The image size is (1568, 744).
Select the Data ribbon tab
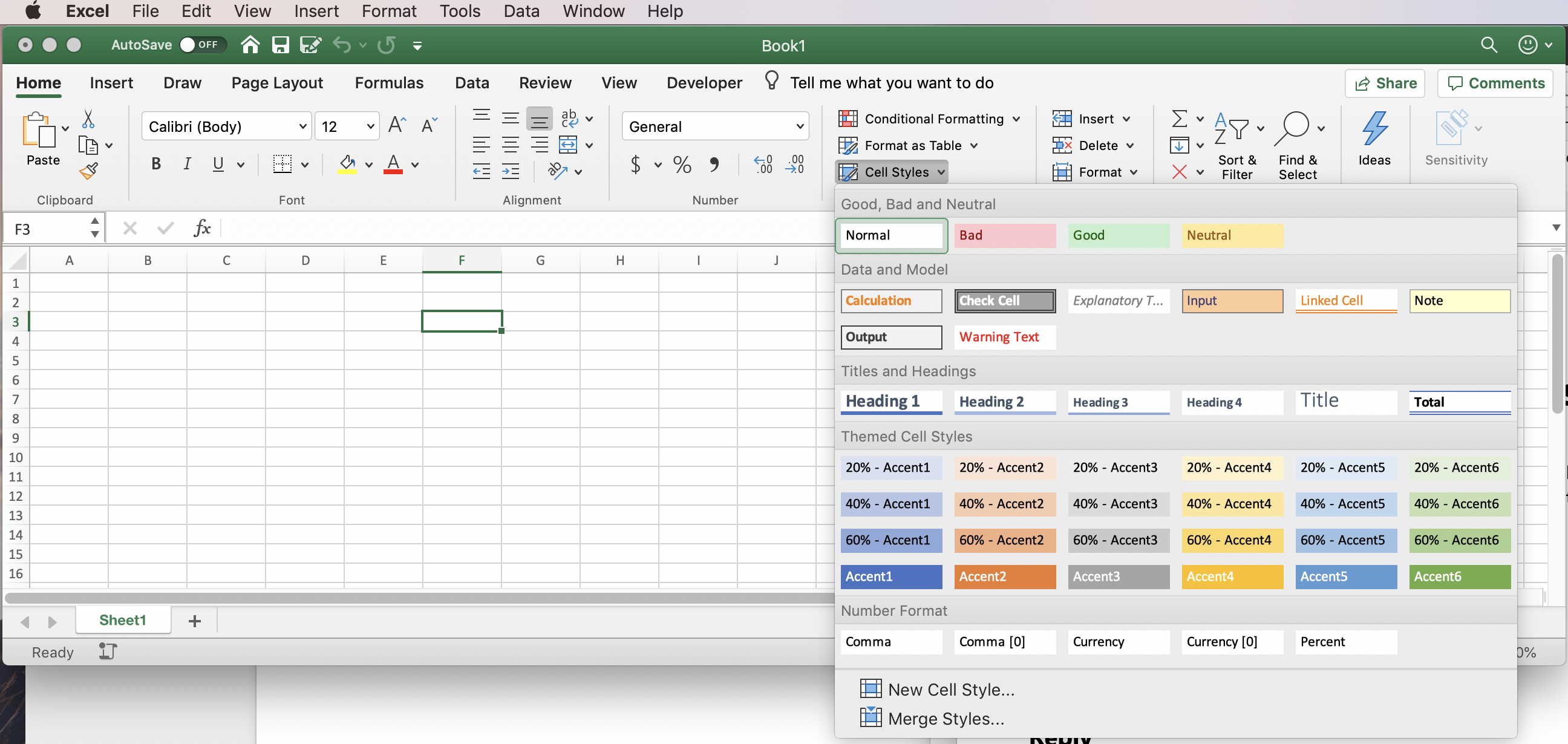coord(470,83)
